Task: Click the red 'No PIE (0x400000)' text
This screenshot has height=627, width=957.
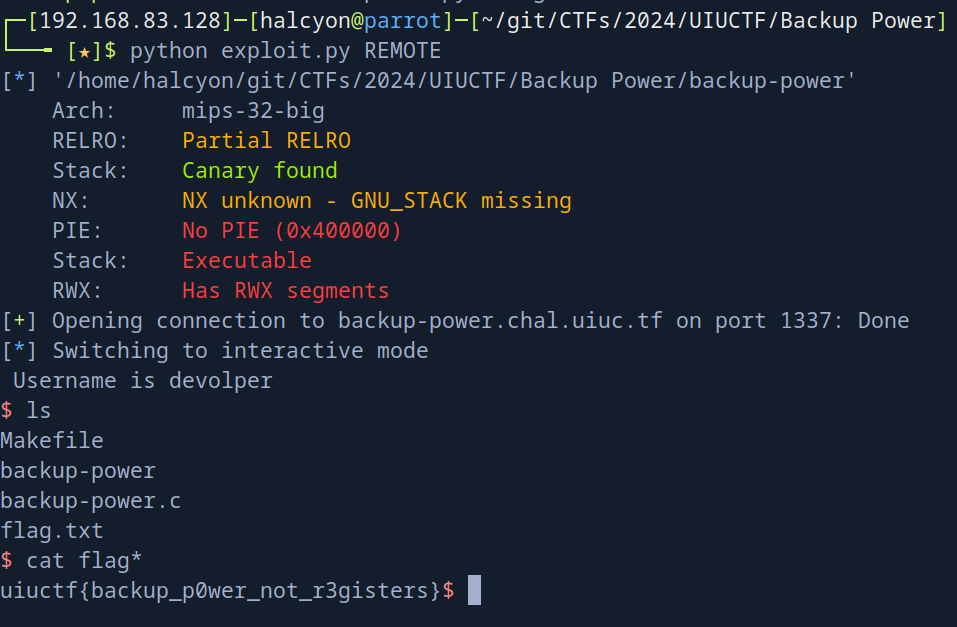Action: coord(292,231)
